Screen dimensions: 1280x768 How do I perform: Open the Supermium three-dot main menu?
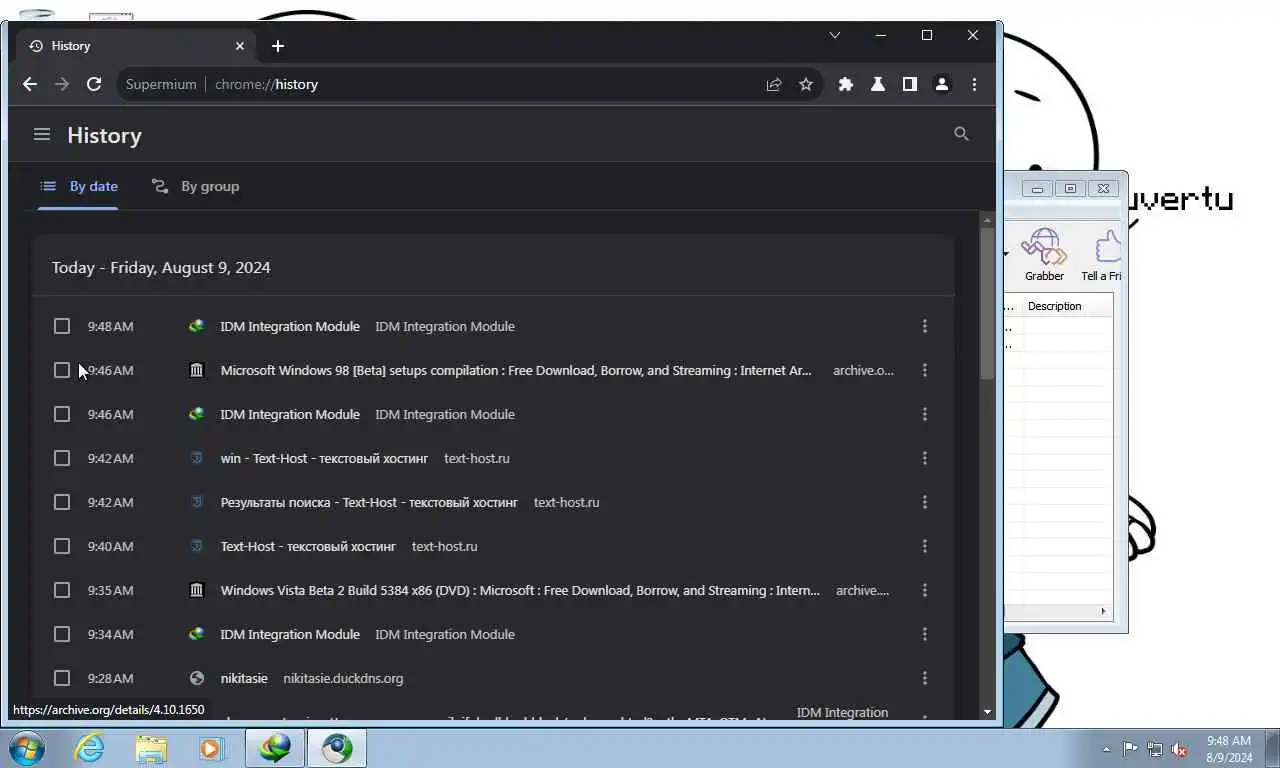pos(974,85)
